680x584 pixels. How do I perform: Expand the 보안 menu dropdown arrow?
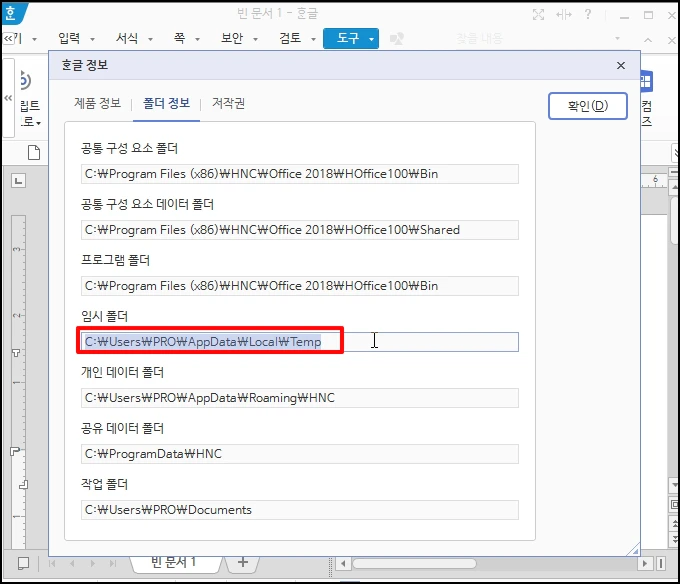pos(255,39)
